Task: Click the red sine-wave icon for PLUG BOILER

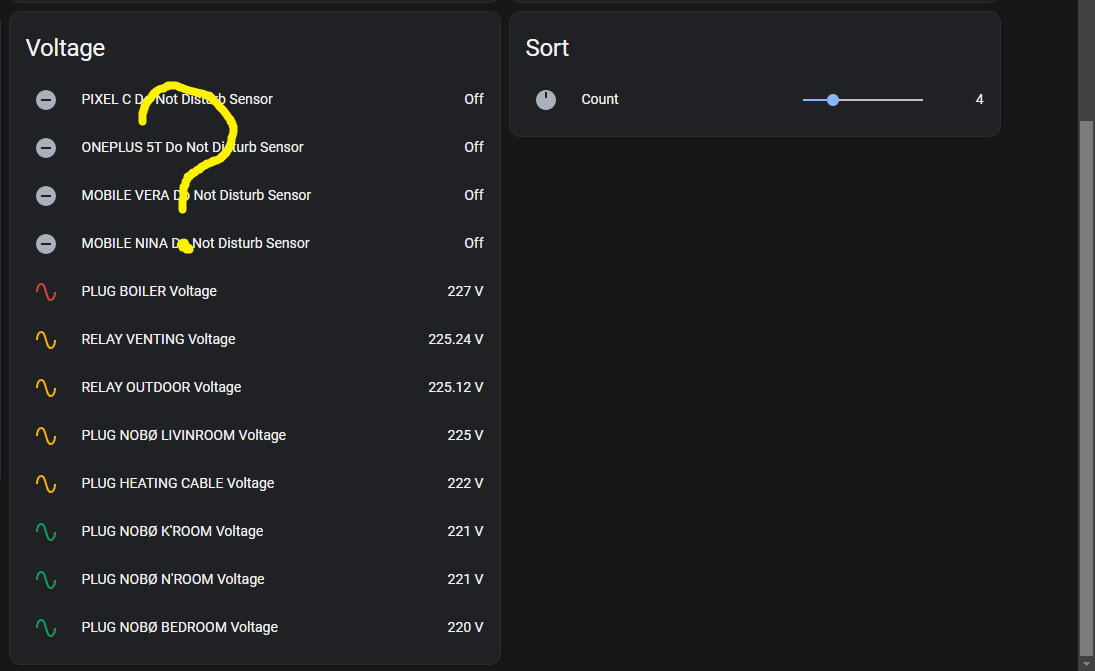Action: (x=46, y=291)
